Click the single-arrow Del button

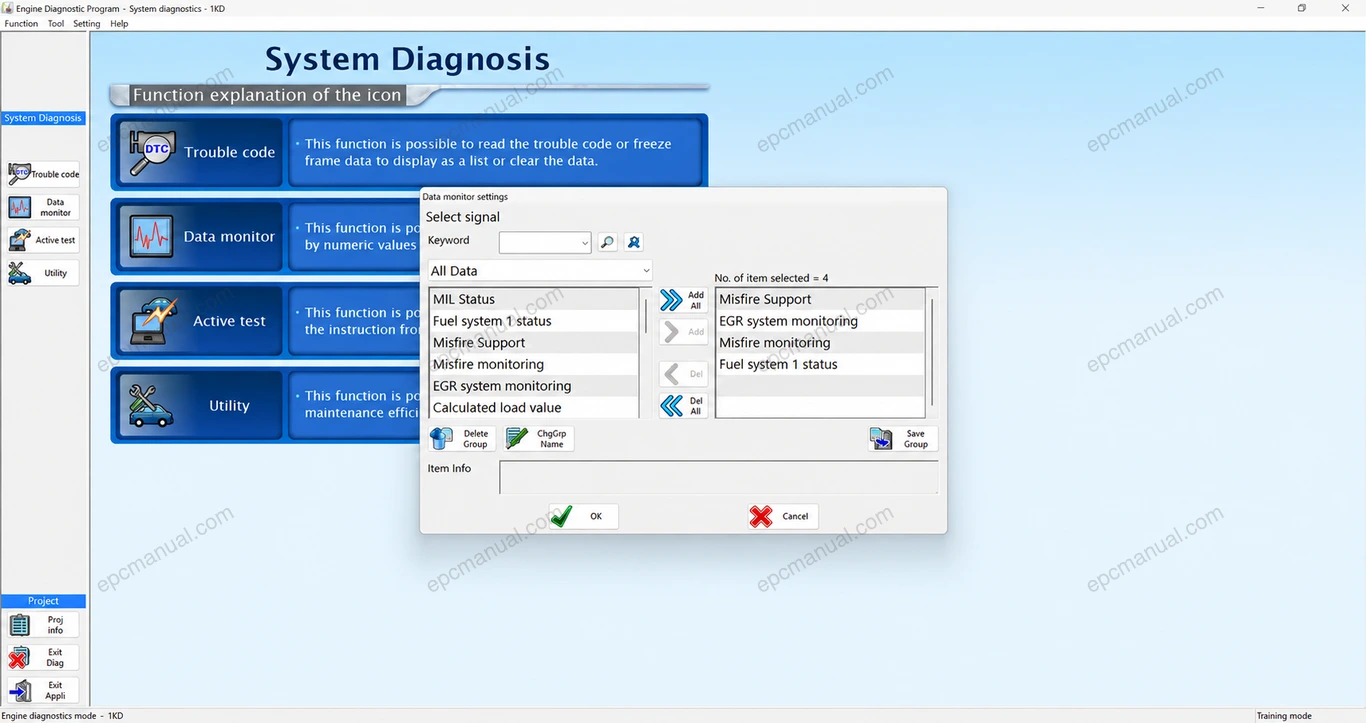(684, 374)
